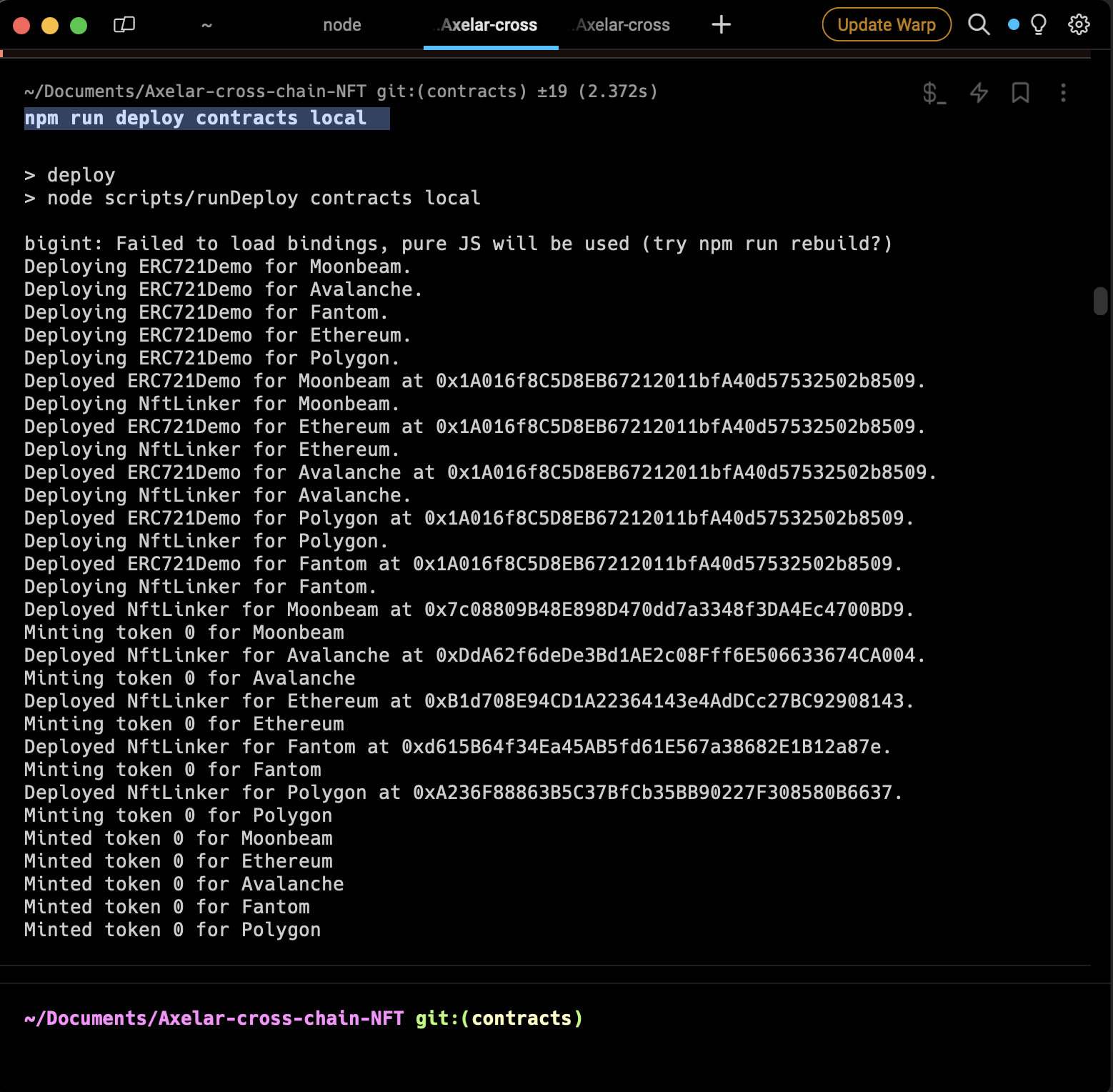
Task: Click 'Minted token 0 for Fantom' line
Action: [167, 907]
